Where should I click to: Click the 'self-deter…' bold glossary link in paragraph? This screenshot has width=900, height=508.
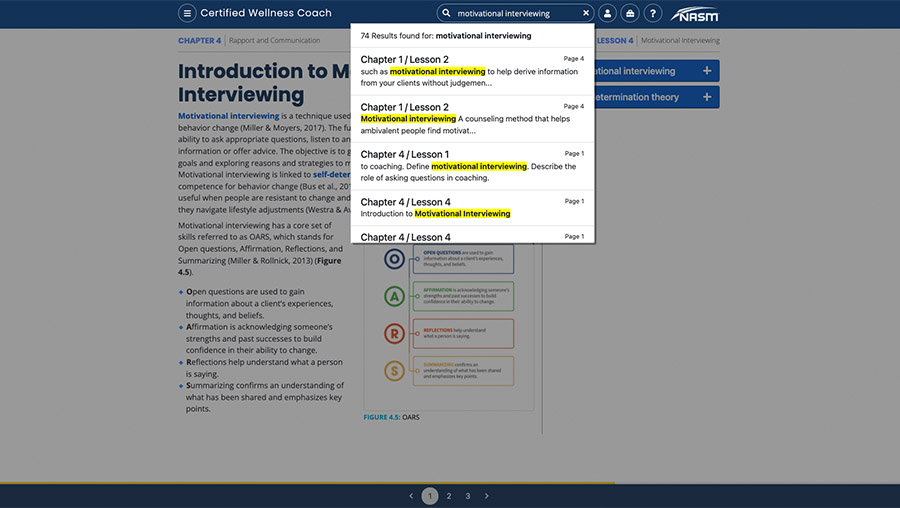point(332,174)
